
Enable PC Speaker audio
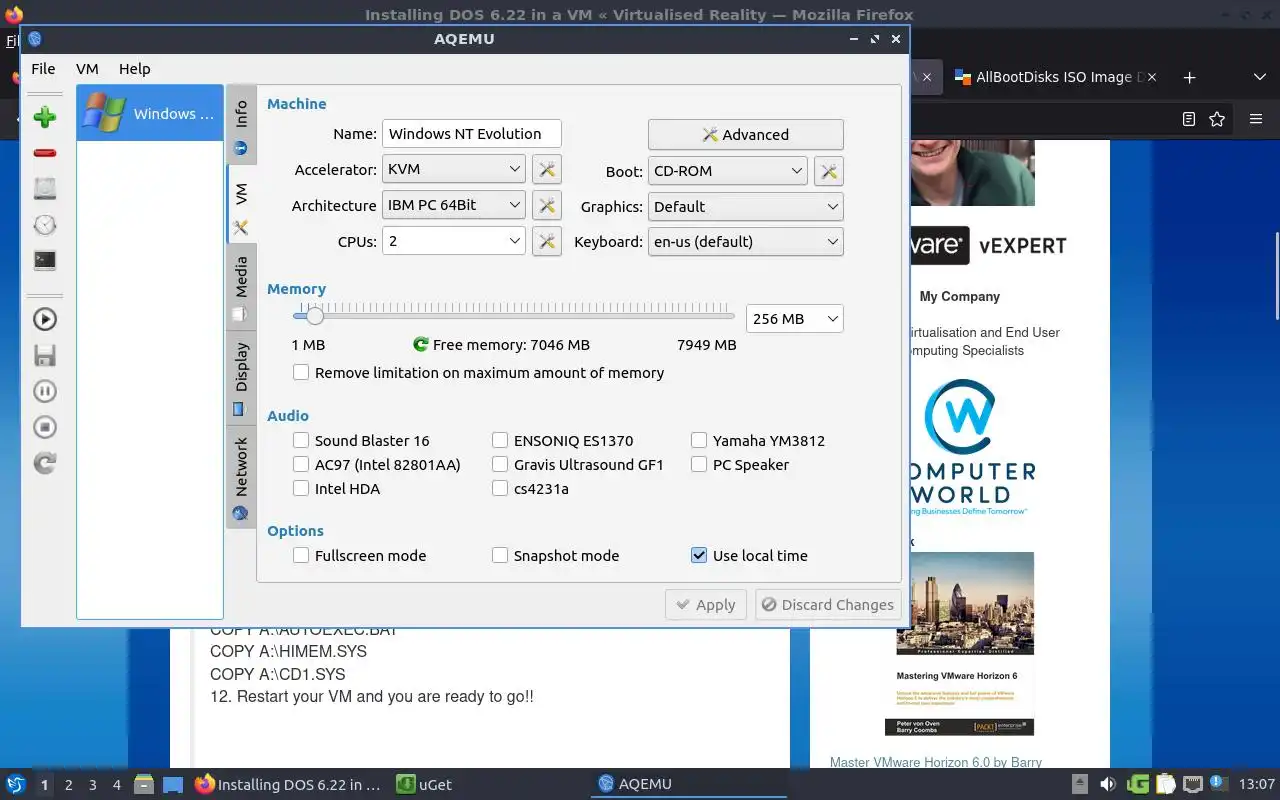[699, 464]
